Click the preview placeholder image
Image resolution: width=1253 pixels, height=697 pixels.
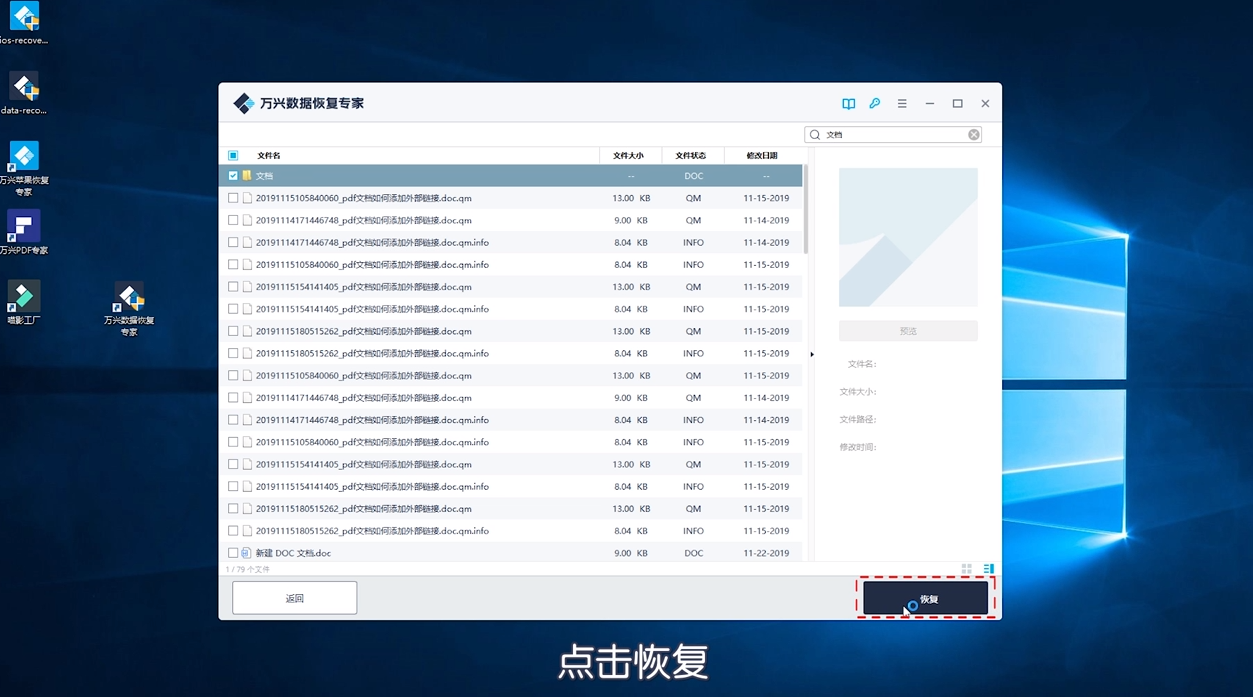[908, 237]
